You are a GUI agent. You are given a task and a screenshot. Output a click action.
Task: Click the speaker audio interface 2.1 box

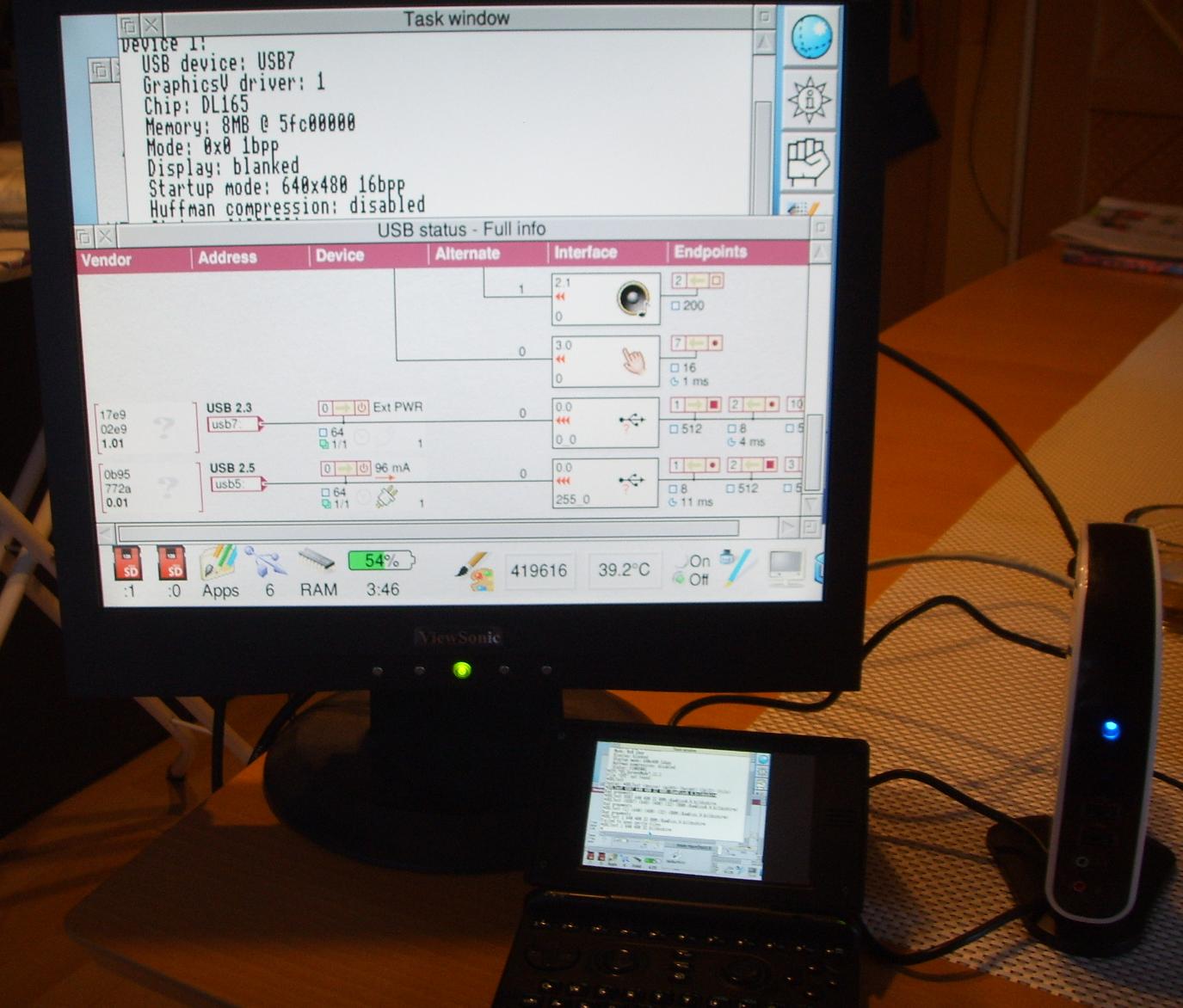click(x=606, y=298)
